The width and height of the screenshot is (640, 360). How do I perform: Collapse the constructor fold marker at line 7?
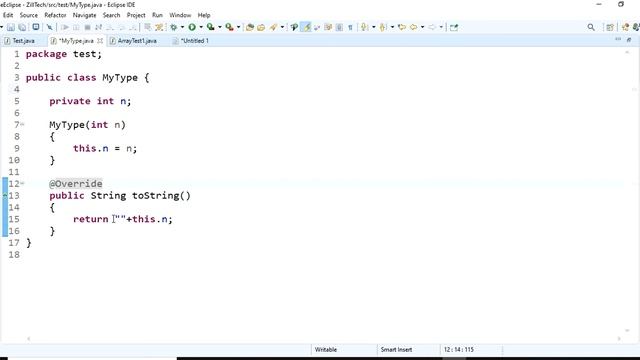click(22, 124)
